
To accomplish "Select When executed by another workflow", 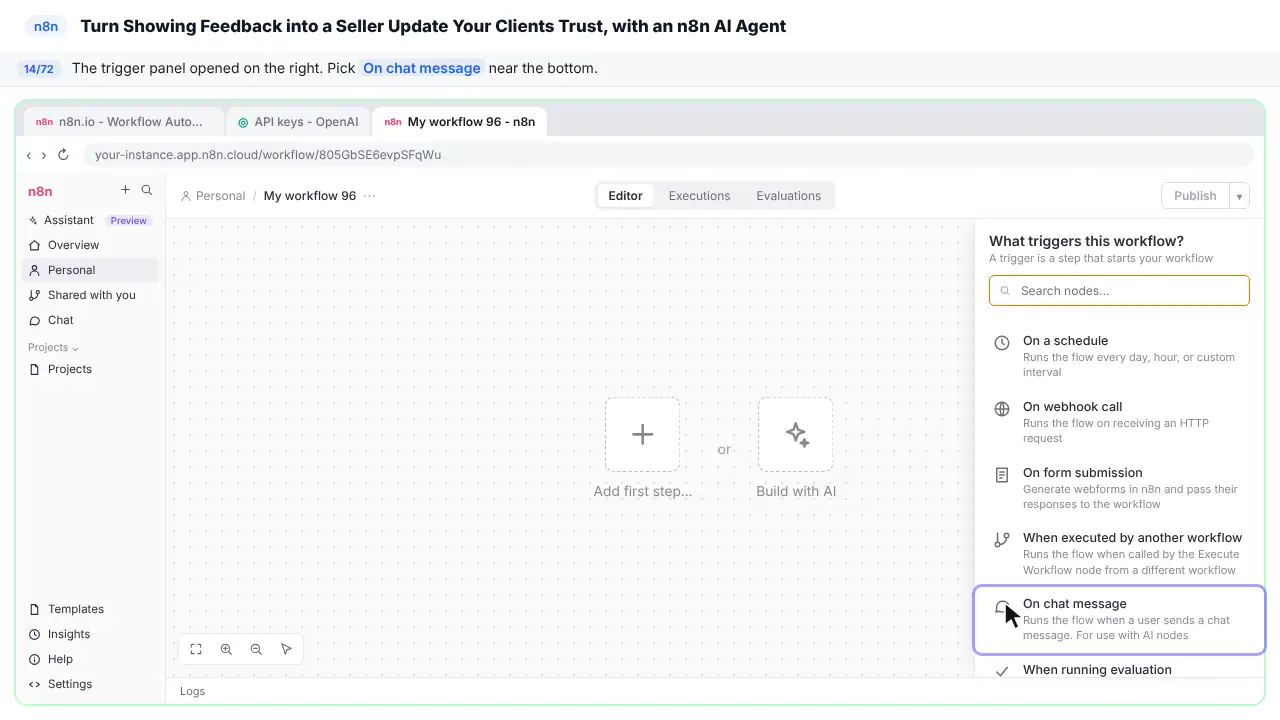I will [1119, 553].
